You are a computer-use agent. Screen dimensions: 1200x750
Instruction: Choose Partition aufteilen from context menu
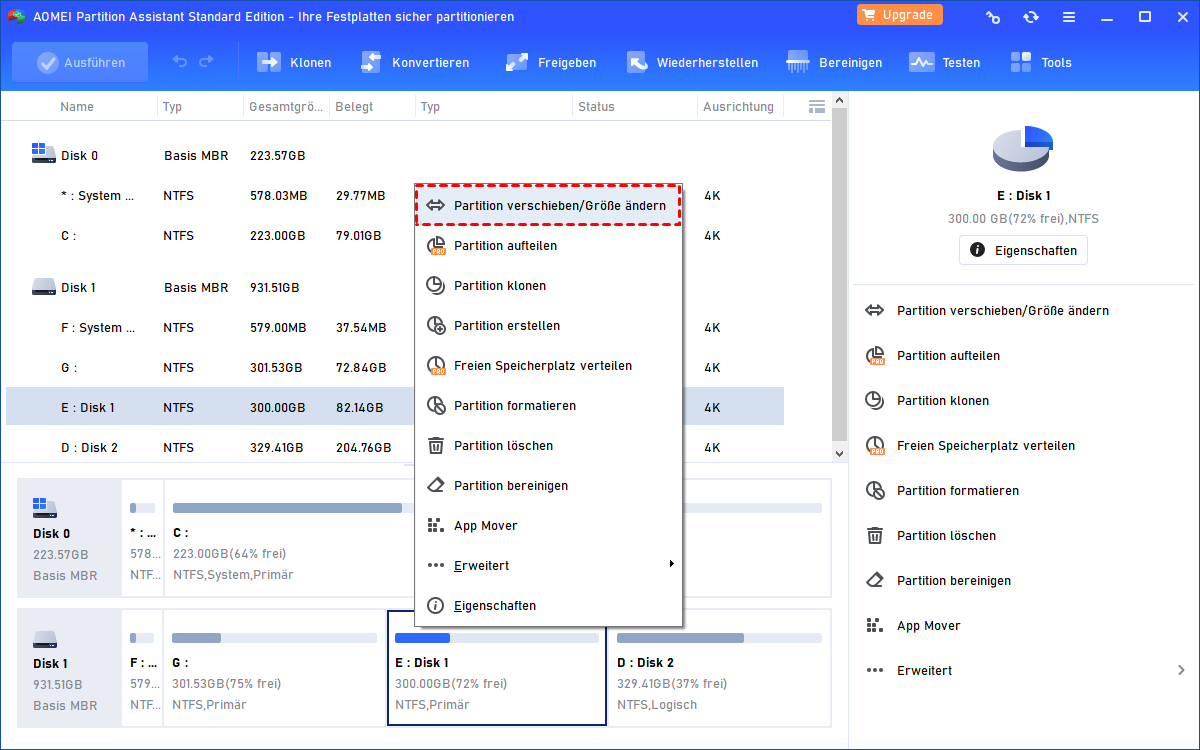pyautogui.click(x=548, y=245)
